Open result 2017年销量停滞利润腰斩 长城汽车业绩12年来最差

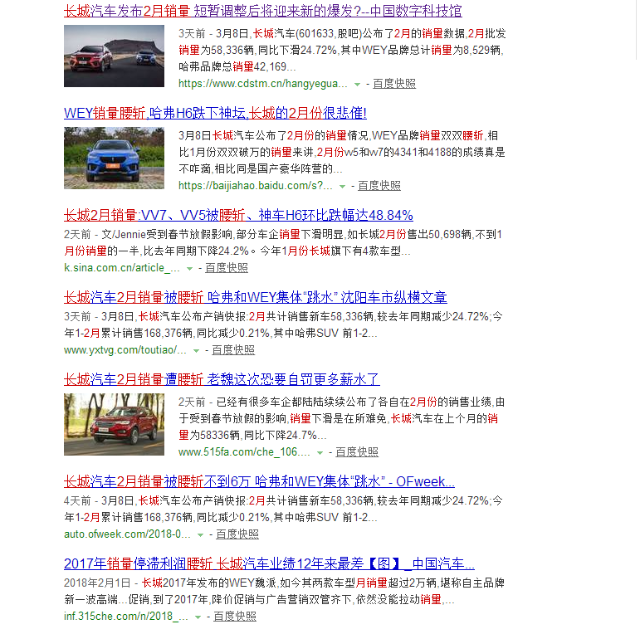[269, 564]
